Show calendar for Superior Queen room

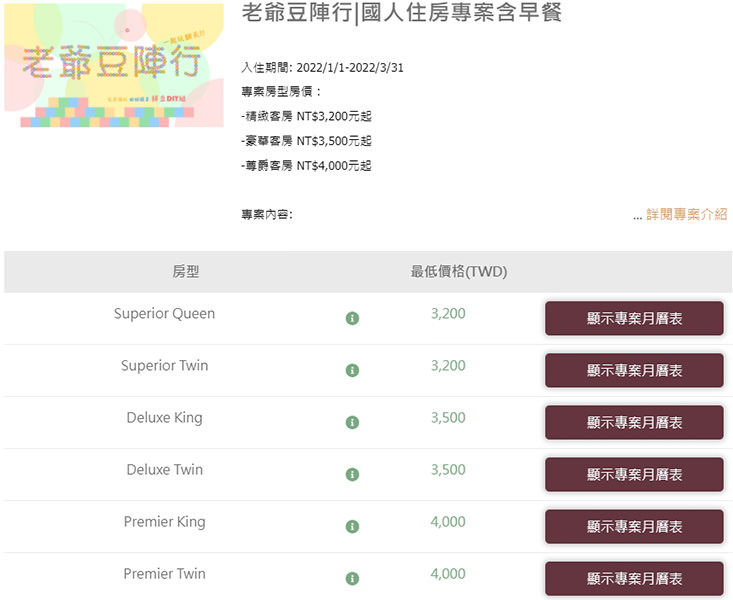tap(634, 318)
